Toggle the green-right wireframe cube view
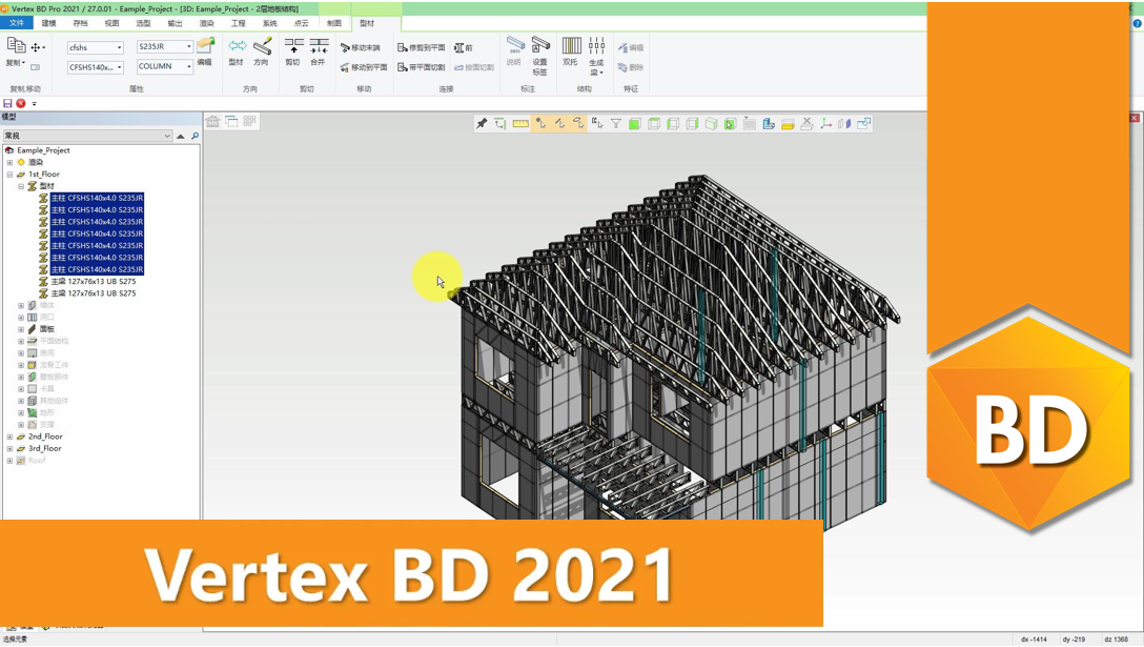The height and width of the screenshot is (647, 1144). pos(692,124)
